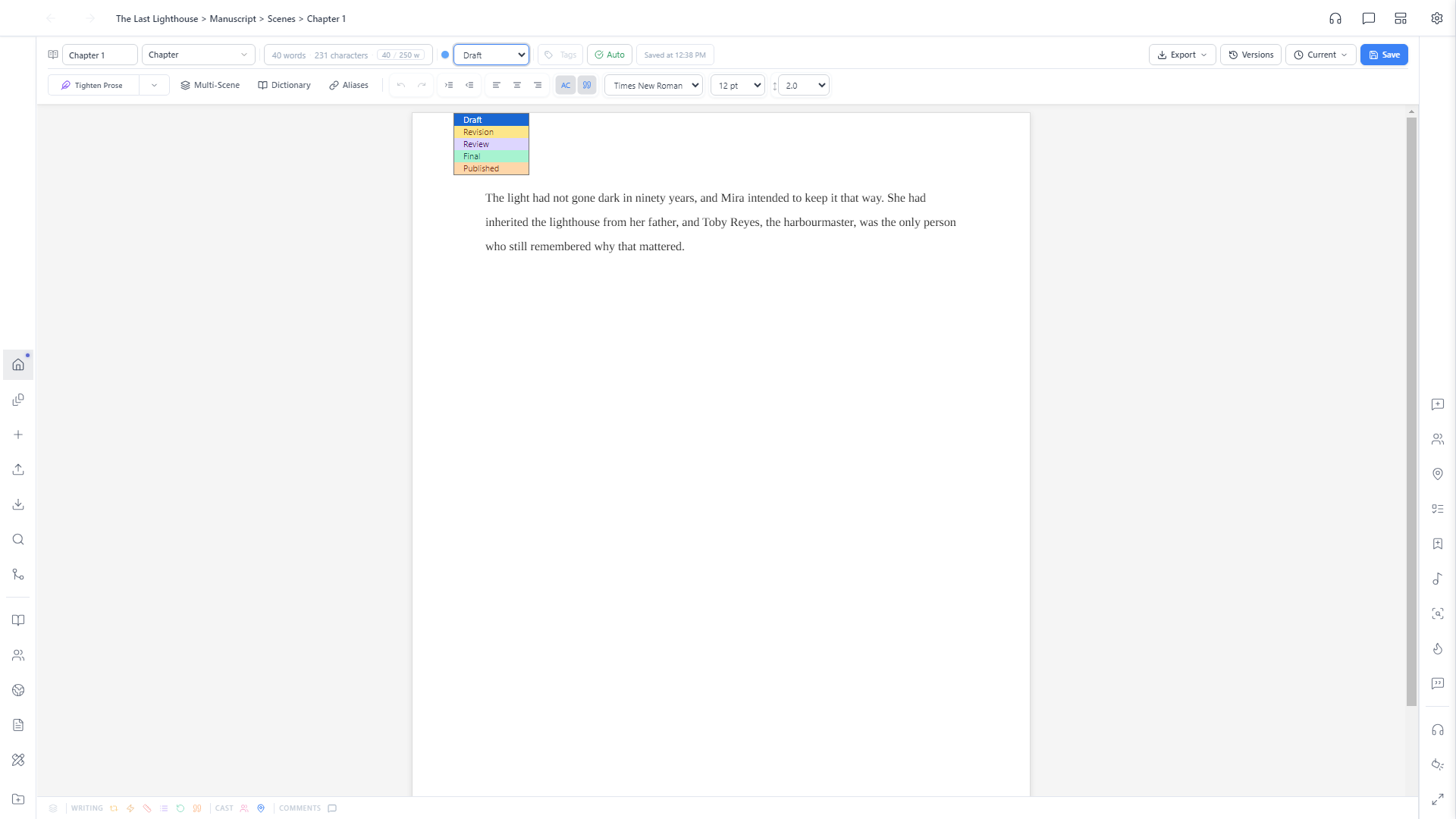The image size is (1456, 819).
Task: Click Tighten Prose button
Action: (93, 85)
